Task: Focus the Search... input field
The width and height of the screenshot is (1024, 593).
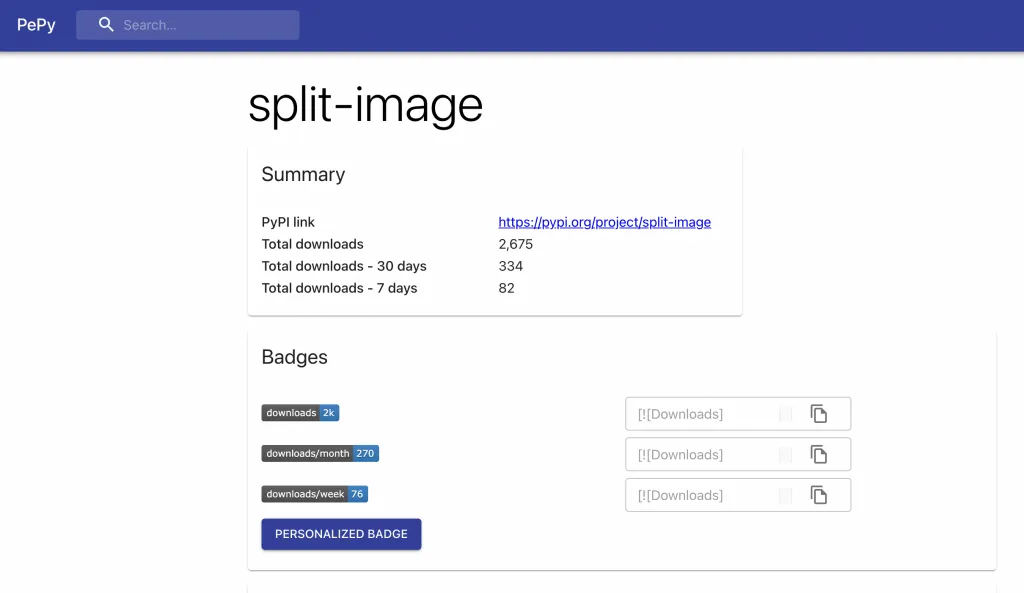Action: pyautogui.click(x=187, y=25)
